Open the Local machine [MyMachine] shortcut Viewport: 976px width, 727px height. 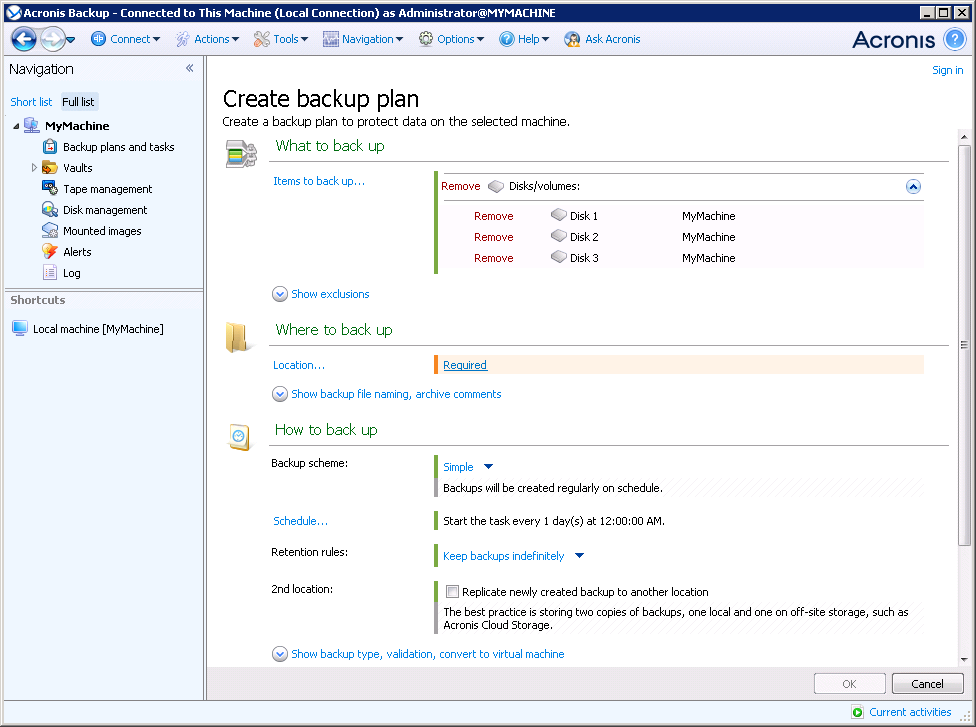[x=98, y=329]
